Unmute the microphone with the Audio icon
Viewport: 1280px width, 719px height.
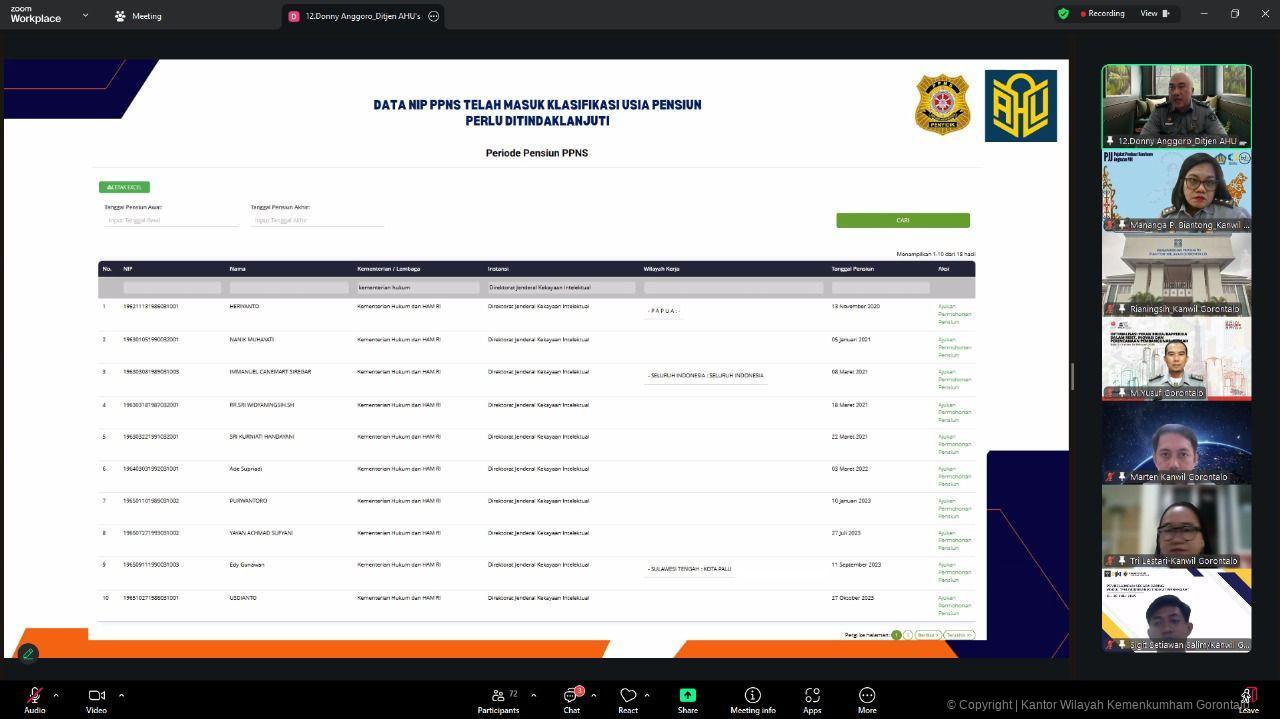[x=34, y=696]
